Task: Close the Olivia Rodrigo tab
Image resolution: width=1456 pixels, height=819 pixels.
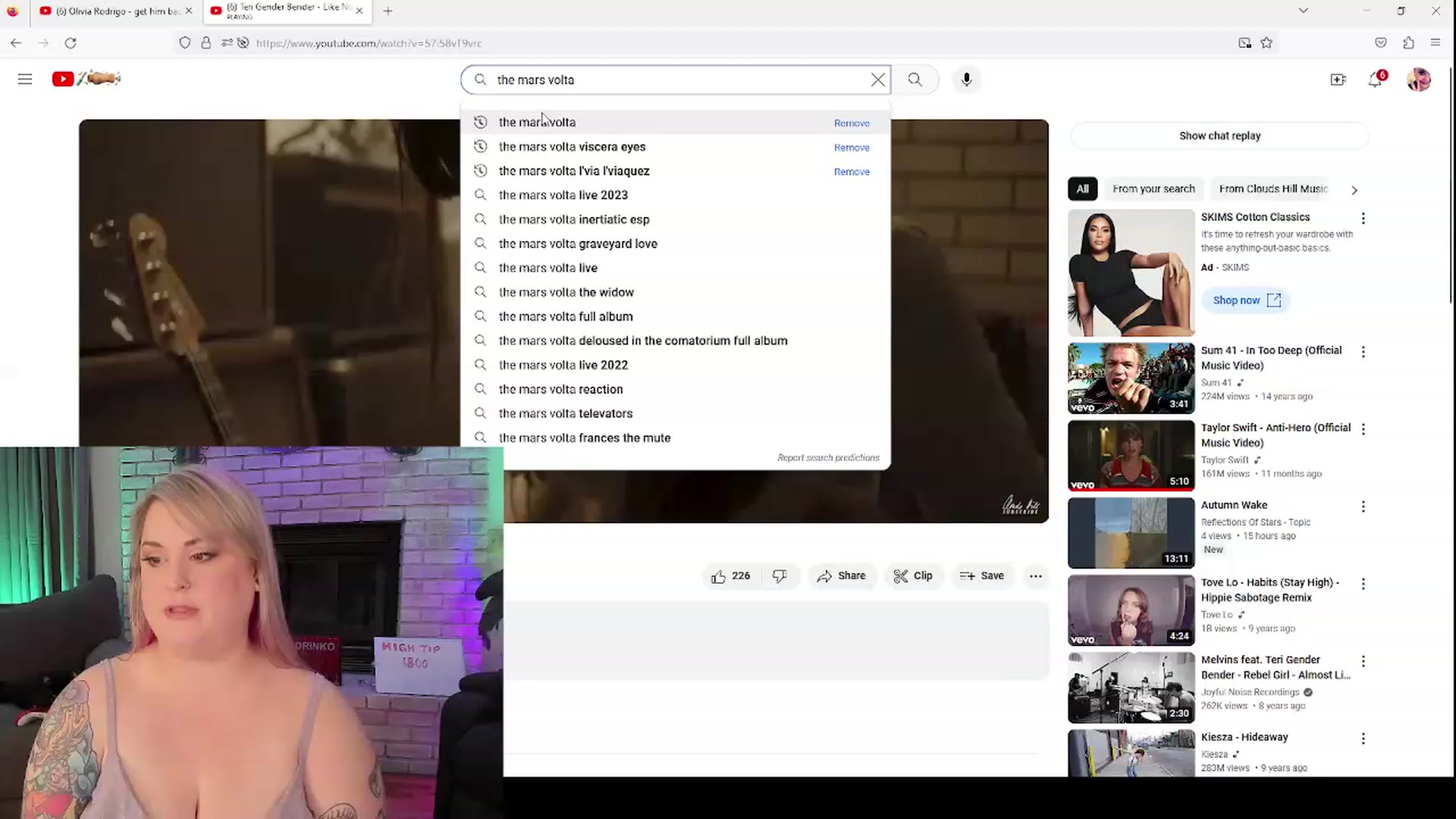Action: [x=189, y=11]
